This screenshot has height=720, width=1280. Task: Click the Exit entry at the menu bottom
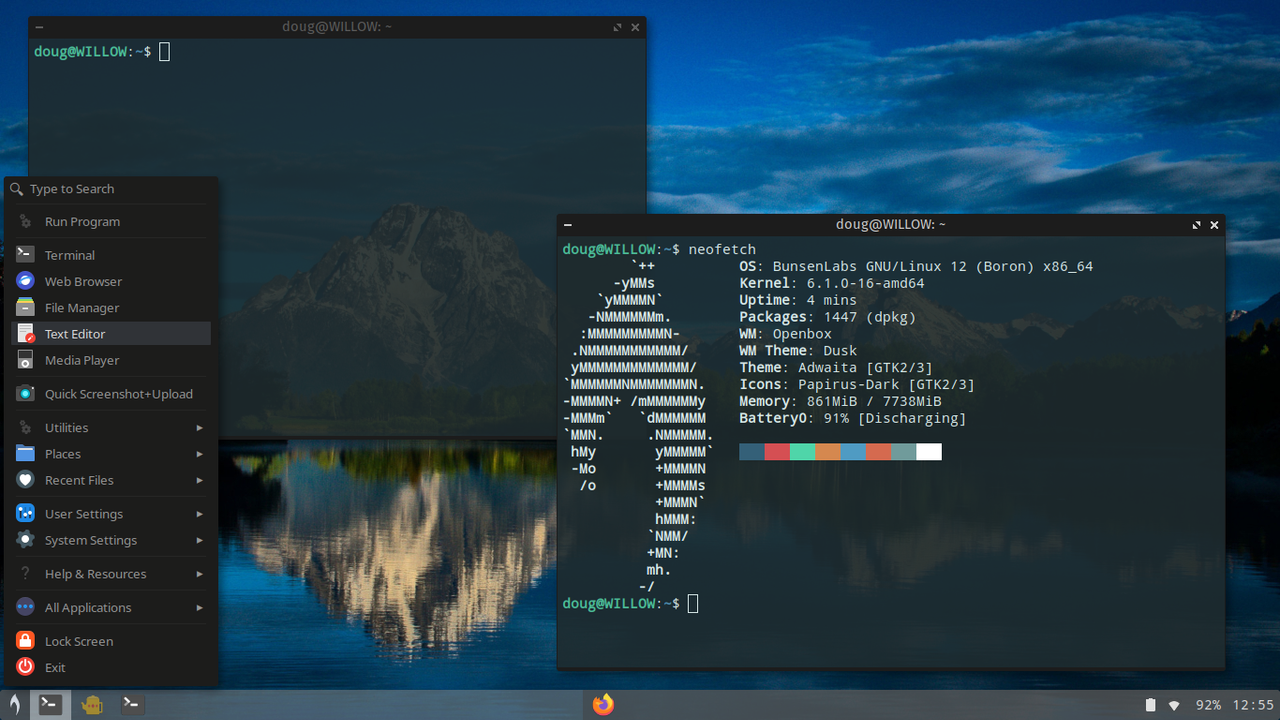tap(57, 667)
